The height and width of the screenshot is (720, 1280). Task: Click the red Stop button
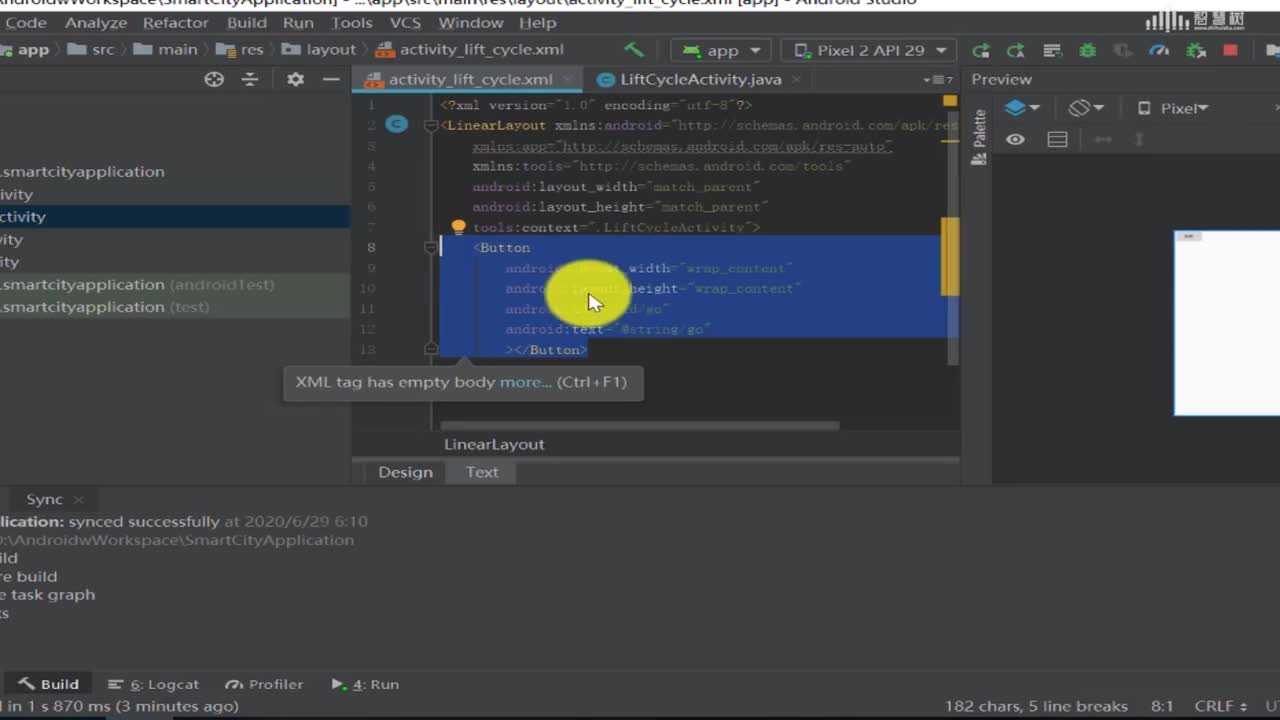pyautogui.click(x=1231, y=50)
